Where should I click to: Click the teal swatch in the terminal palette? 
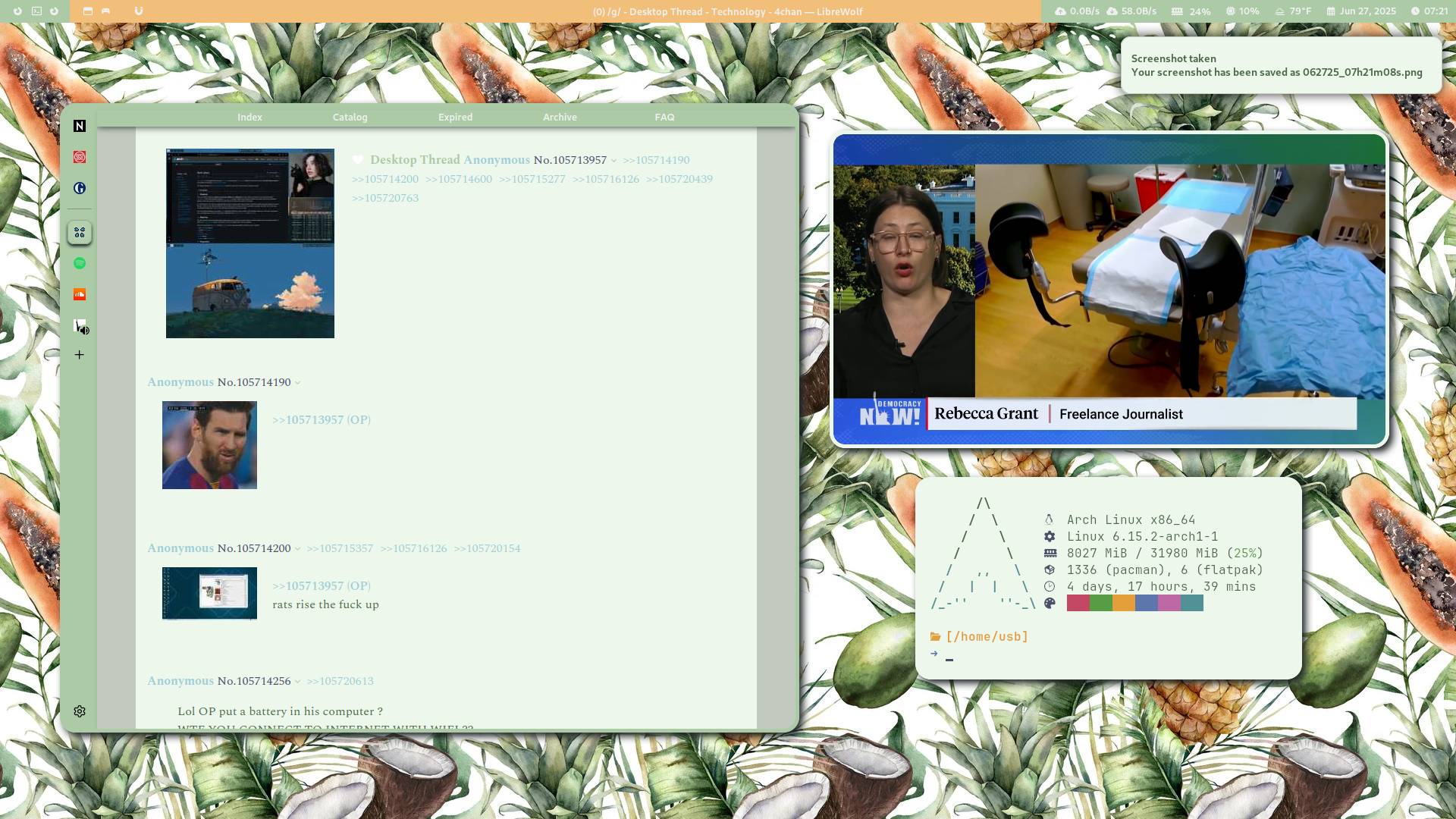[1192, 603]
